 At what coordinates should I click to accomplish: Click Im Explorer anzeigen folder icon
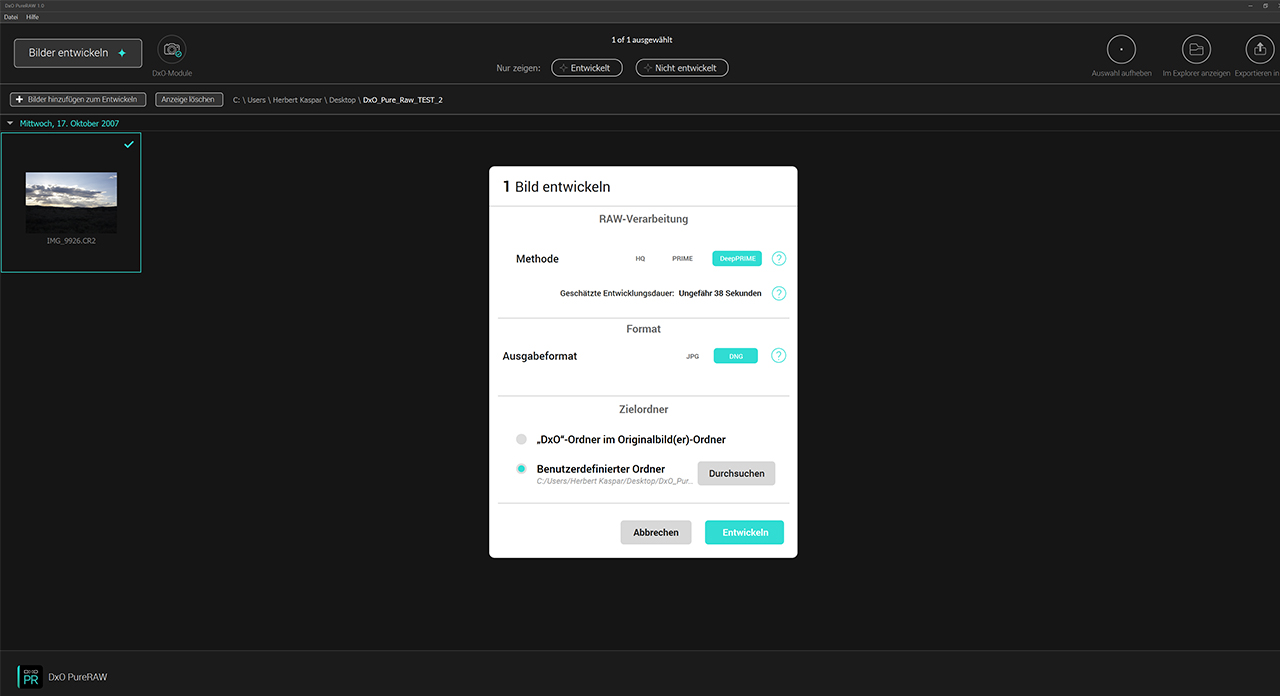point(1195,49)
